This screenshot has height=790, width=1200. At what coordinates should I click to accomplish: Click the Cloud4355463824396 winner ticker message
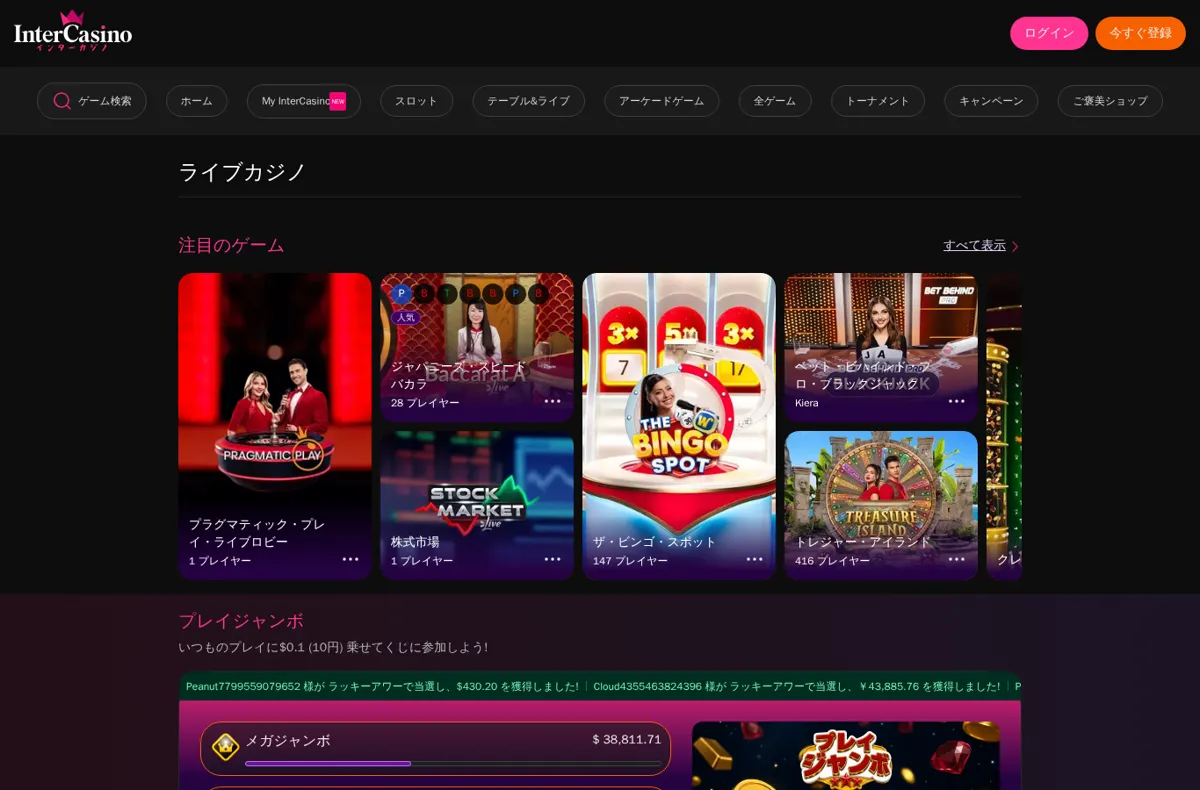797,687
